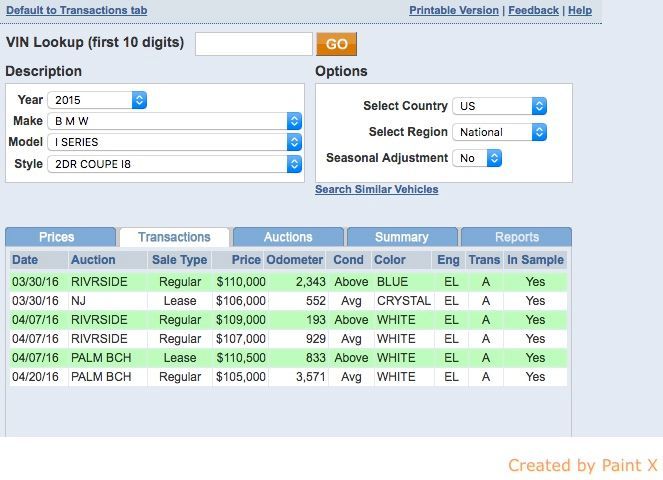Image resolution: width=663 pixels, height=480 pixels.
Task: Go to the Reports tab
Action: coord(516,237)
